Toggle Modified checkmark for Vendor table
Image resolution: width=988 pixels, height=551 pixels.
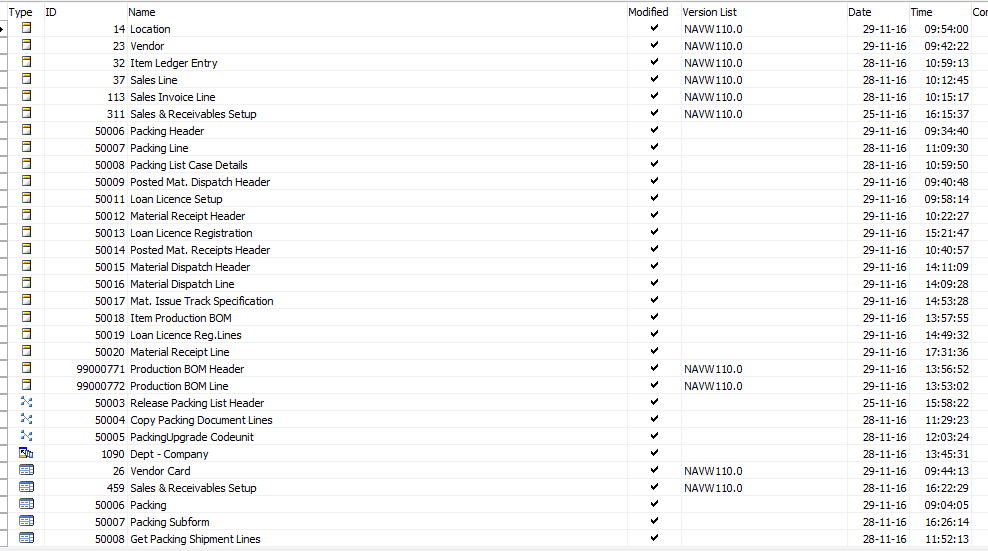pos(654,45)
